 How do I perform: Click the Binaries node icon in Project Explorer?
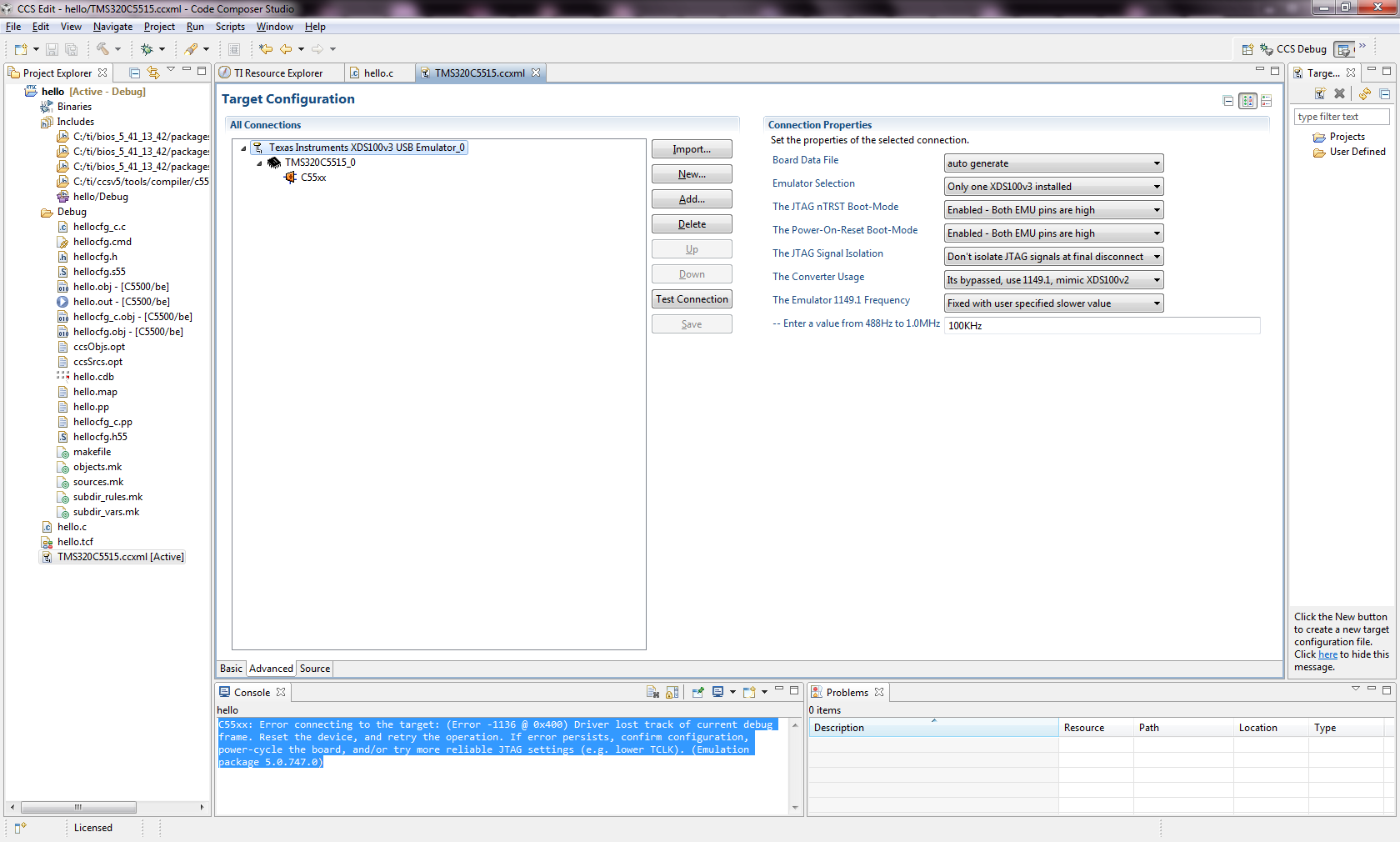pyautogui.click(x=47, y=107)
